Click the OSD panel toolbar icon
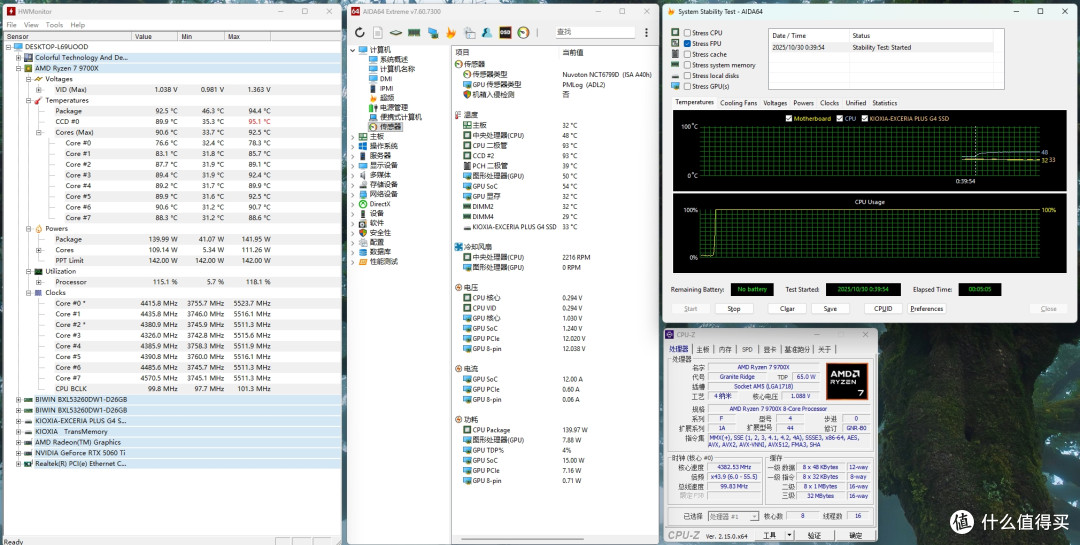The width and height of the screenshot is (1080, 545). pyautogui.click(x=505, y=32)
